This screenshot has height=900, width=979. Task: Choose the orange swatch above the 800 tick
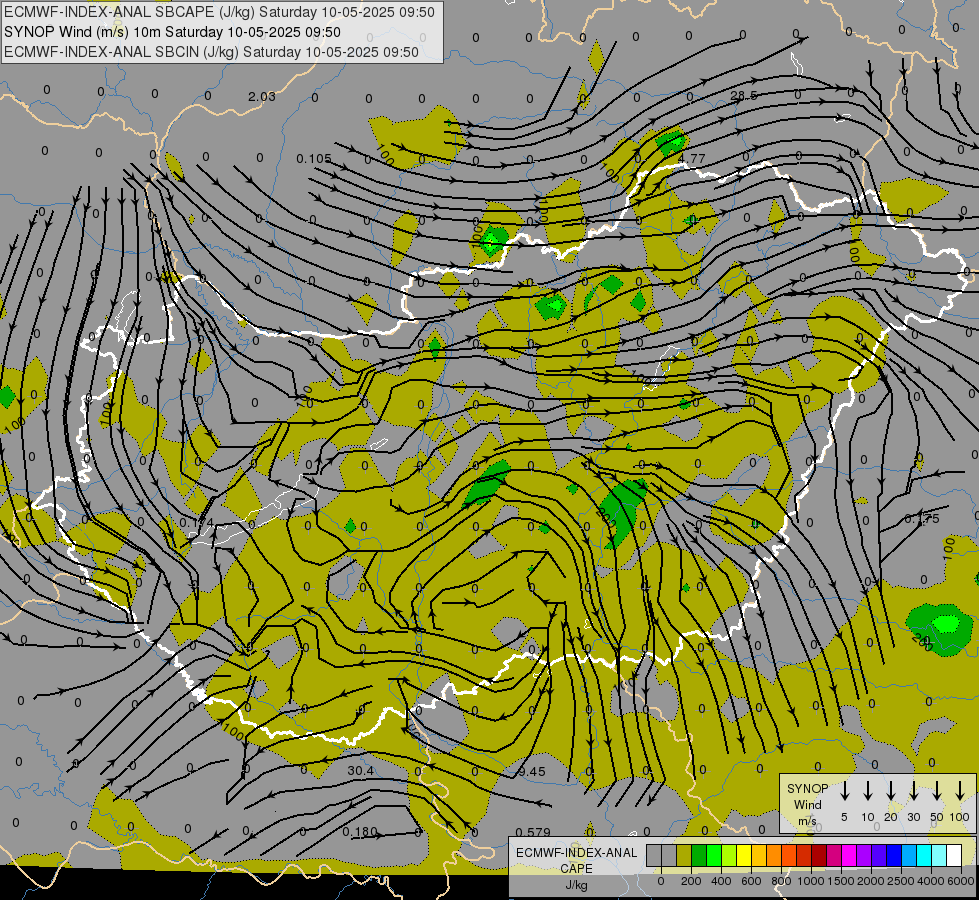pyautogui.click(x=774, y=856)
